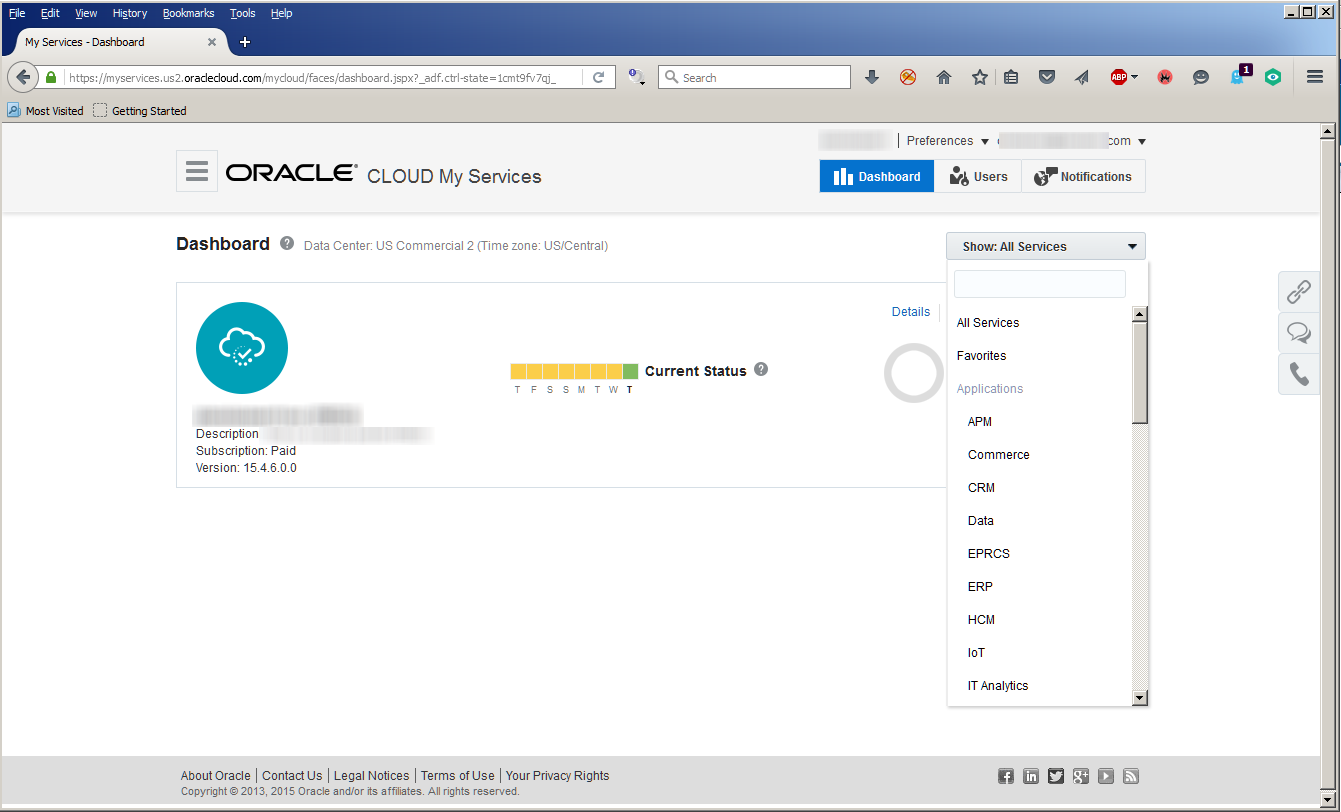Expand the Show: All Services dropdown
The height and width of the screenshot is (812, 1341).
(x=1046, y=246)
